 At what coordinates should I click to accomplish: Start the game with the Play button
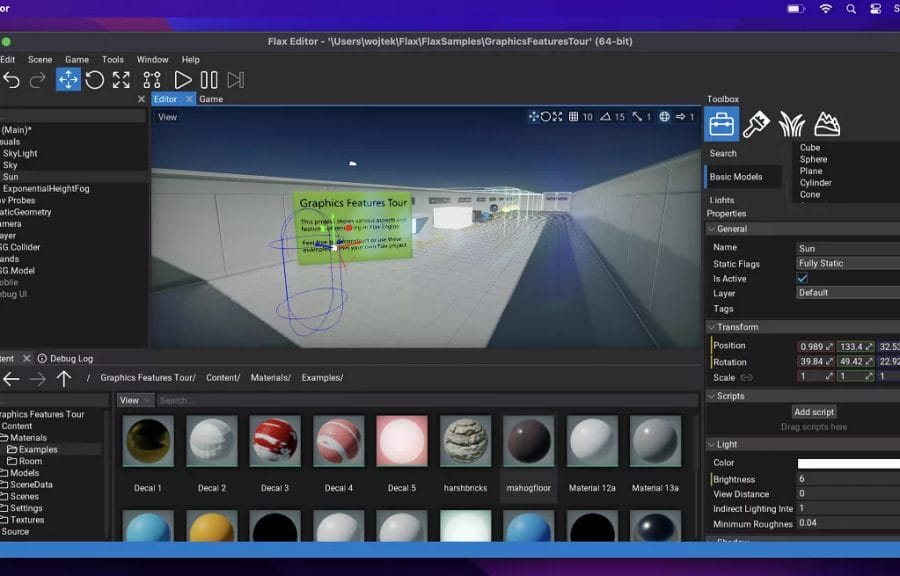click(x=183, y=80)
